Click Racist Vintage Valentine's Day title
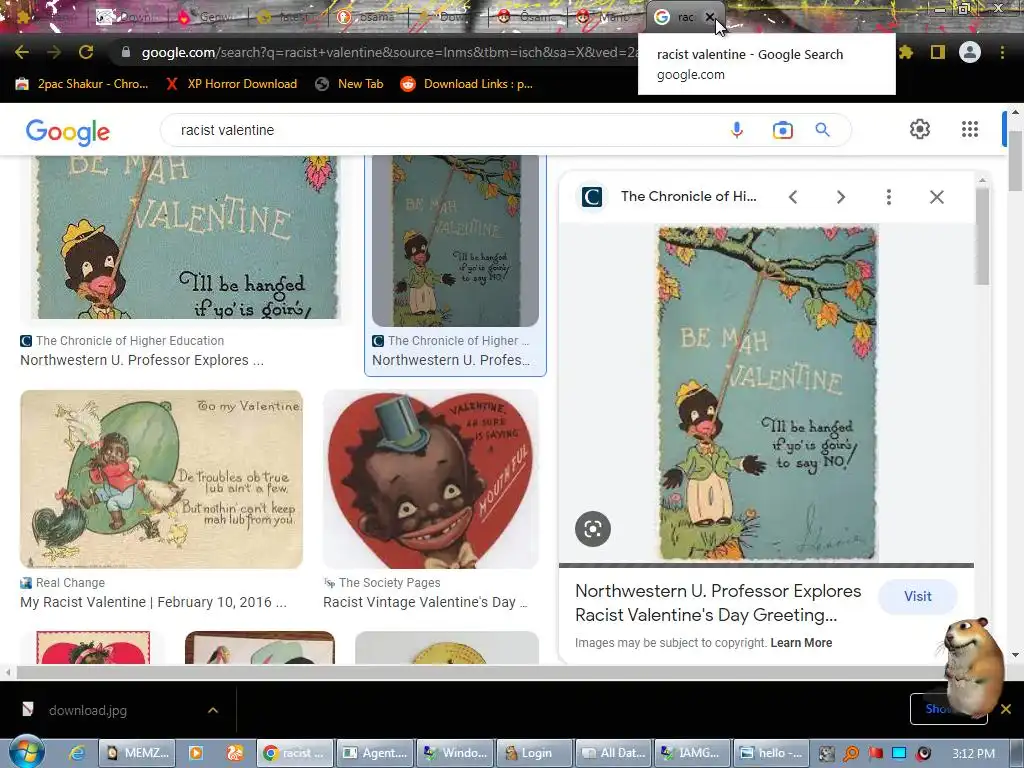The height and width of the screenshot is (768, 1024). tap(425, 602)
